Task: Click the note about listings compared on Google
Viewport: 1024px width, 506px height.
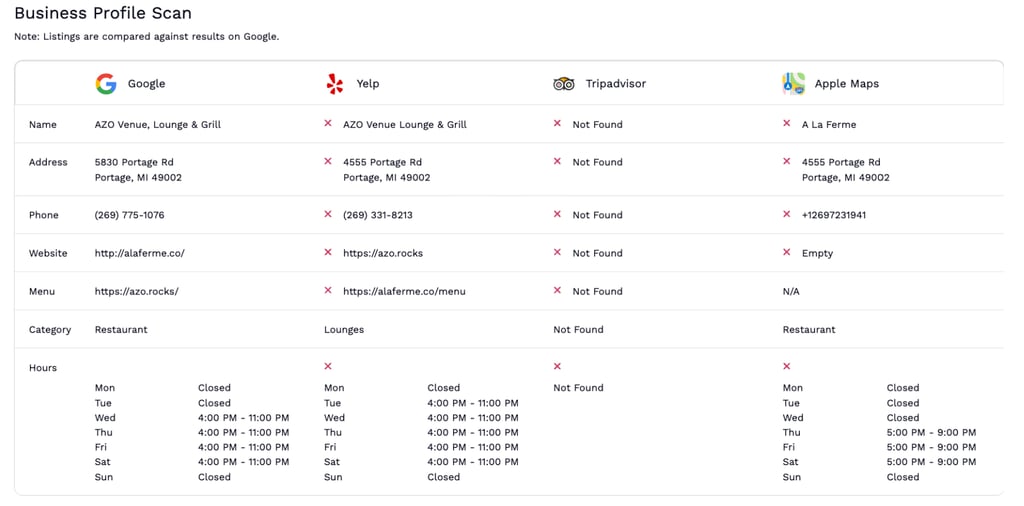Action: coord(147,37)
